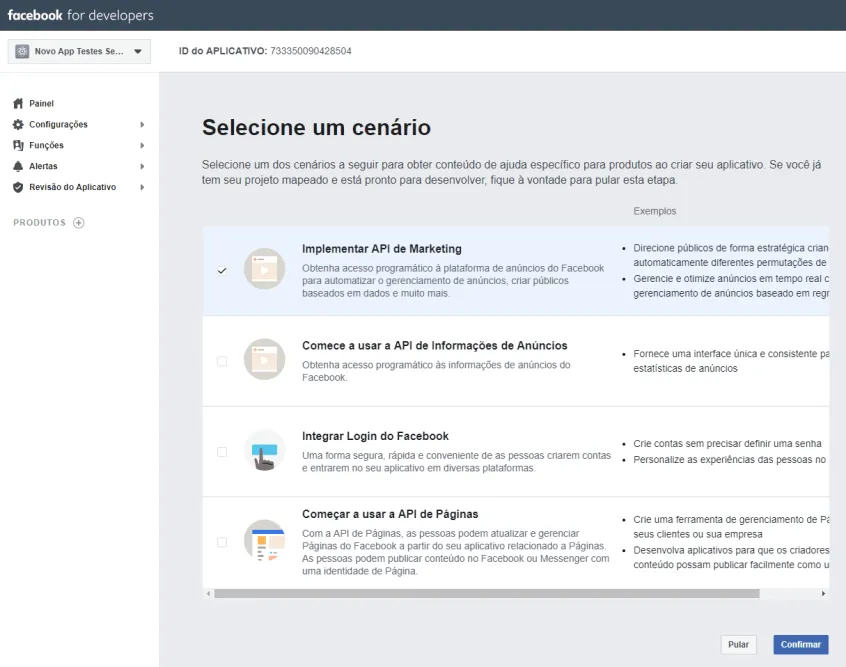Expand the Alertas submenu arrow
This screenshot has height=667, width=846.
click(x=142, y=166)
